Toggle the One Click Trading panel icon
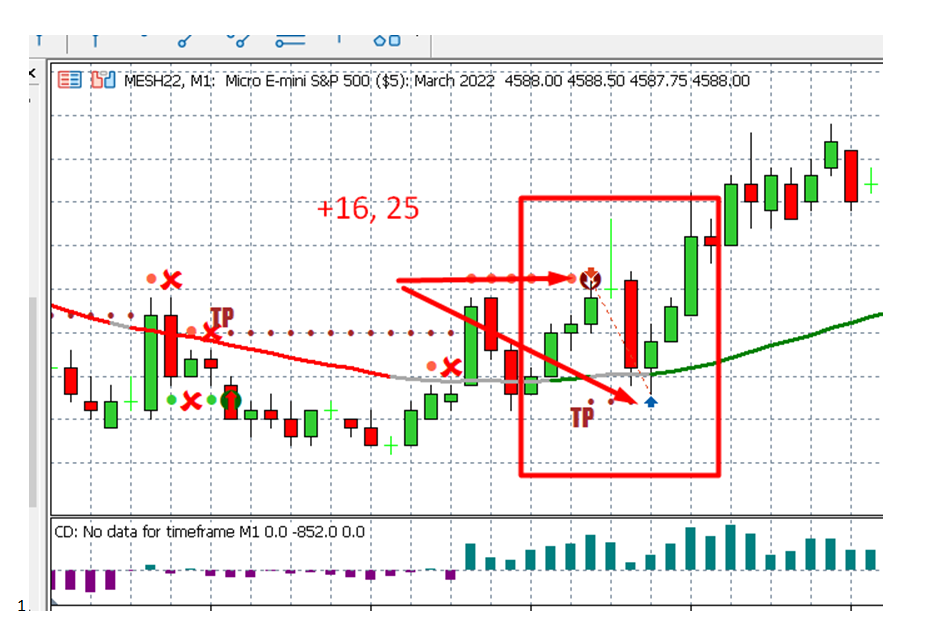 (x=103, y=79)
